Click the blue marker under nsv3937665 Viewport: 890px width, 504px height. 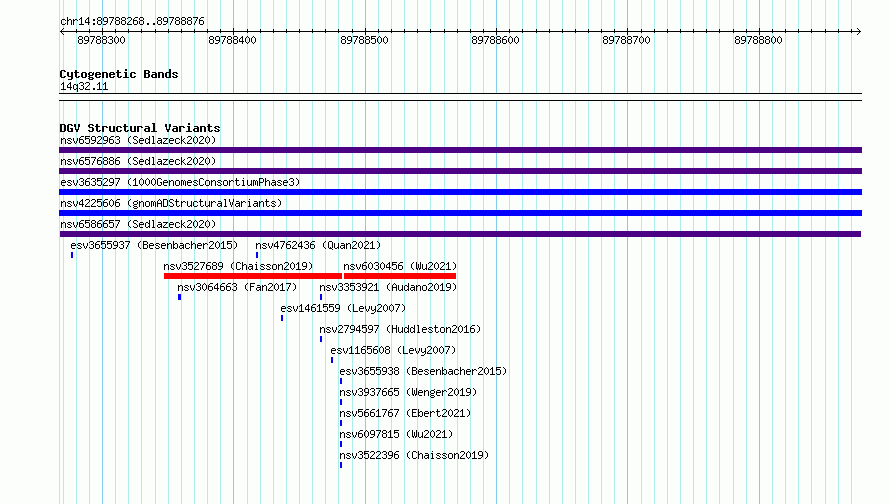(341, 402)
